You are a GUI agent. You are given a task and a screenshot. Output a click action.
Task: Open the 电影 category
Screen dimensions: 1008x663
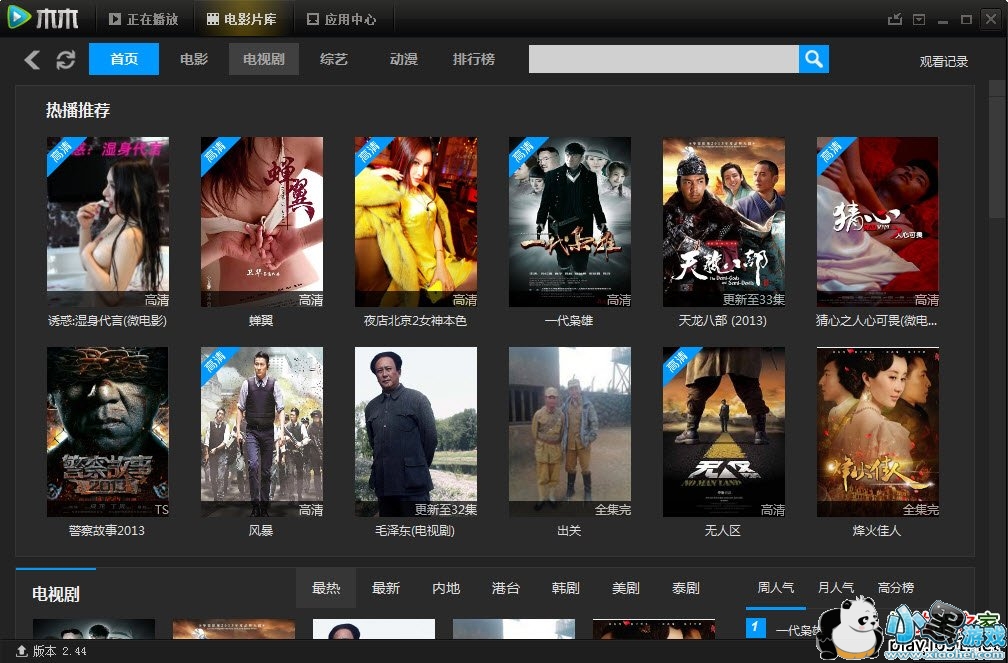tap(194, 59)
